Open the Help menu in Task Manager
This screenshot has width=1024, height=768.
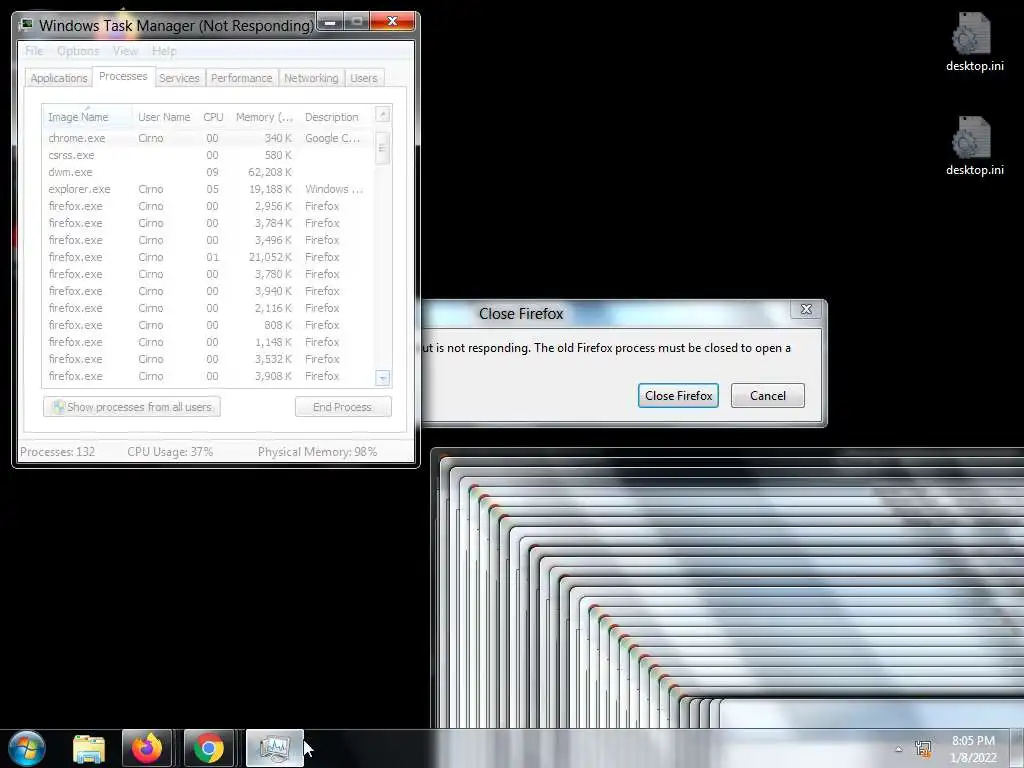(164, 51)
